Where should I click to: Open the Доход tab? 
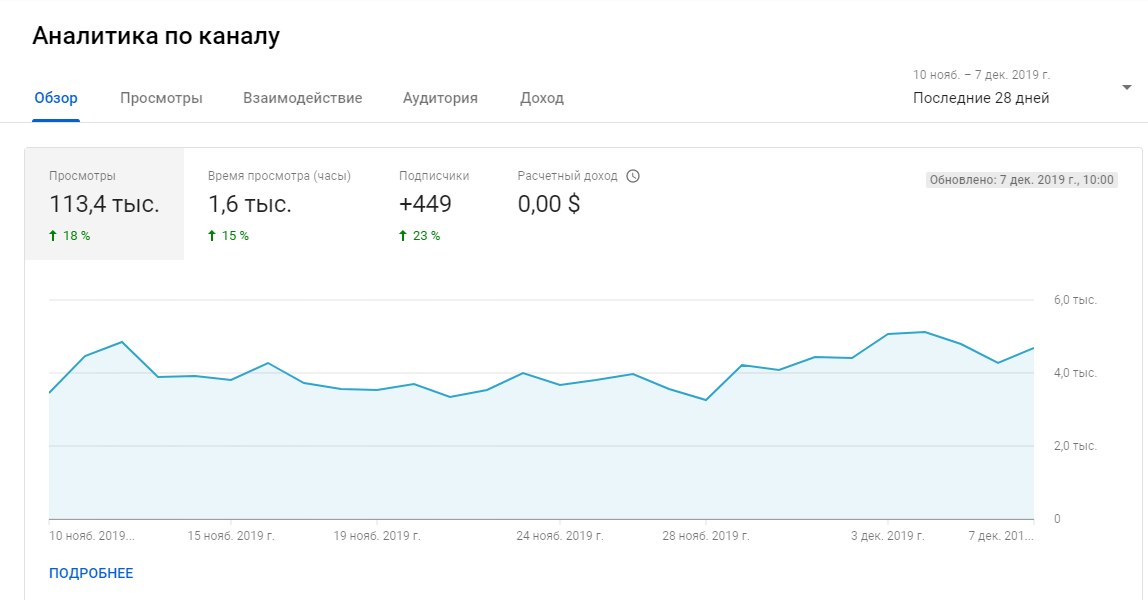tap(542, 98)
